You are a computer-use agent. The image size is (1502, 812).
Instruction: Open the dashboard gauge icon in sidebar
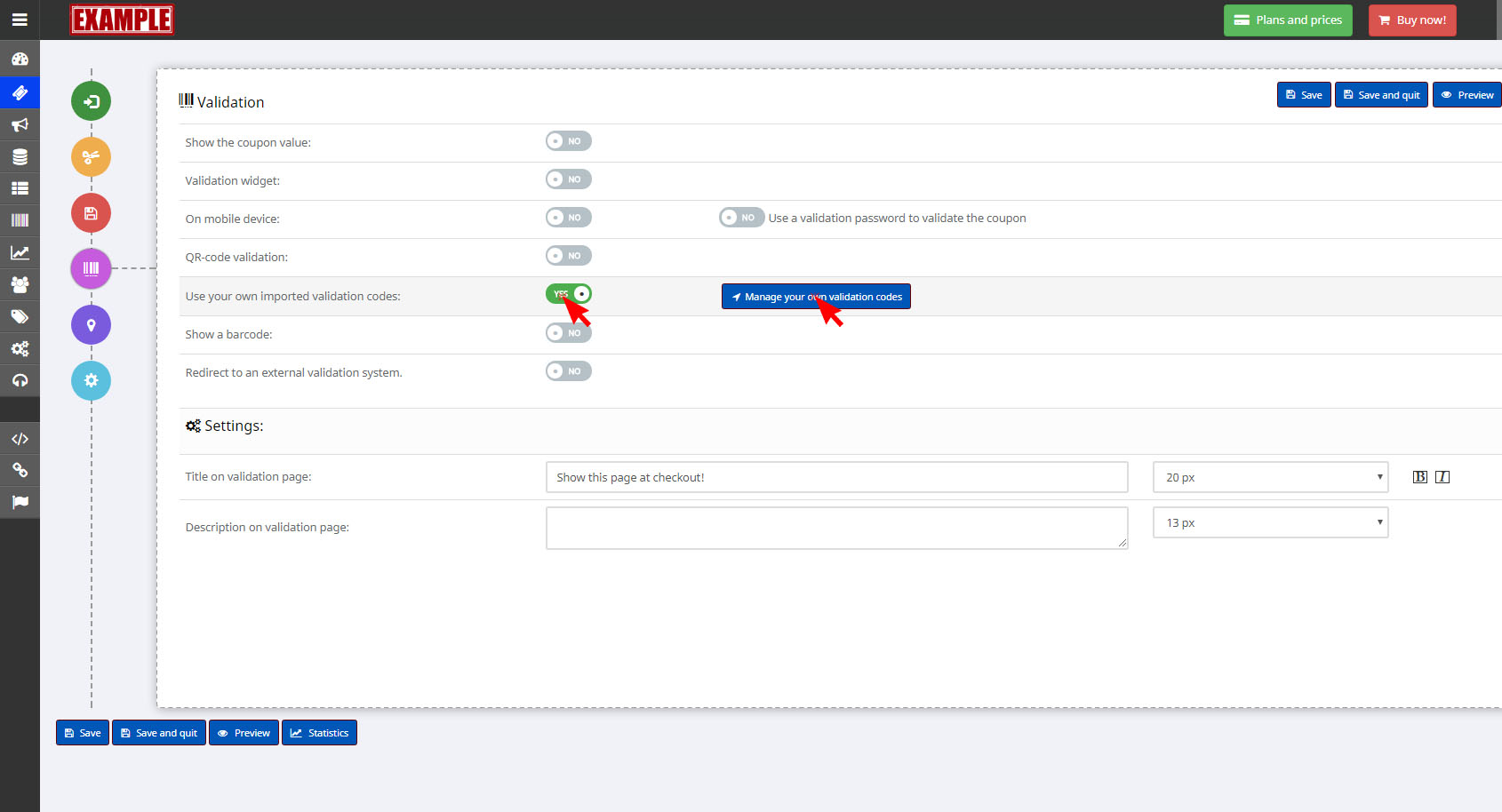(x=20, y=60)
